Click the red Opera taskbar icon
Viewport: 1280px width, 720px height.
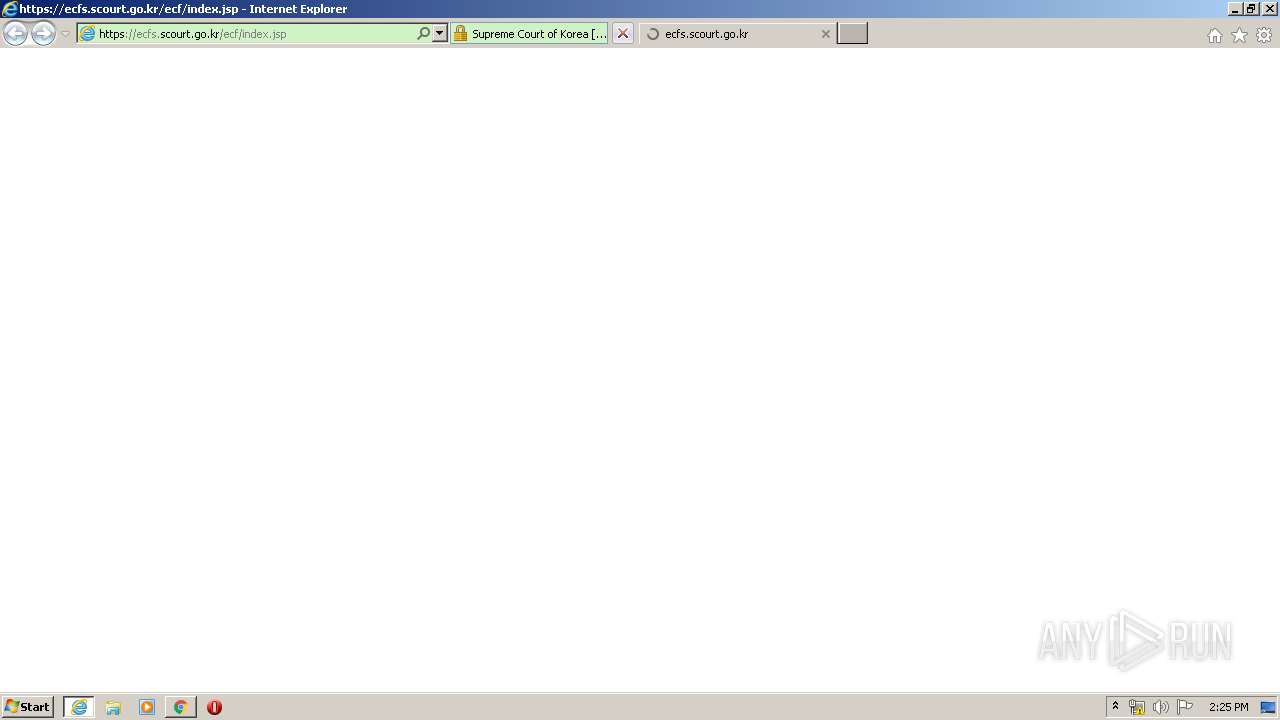(x=214, y=707)
